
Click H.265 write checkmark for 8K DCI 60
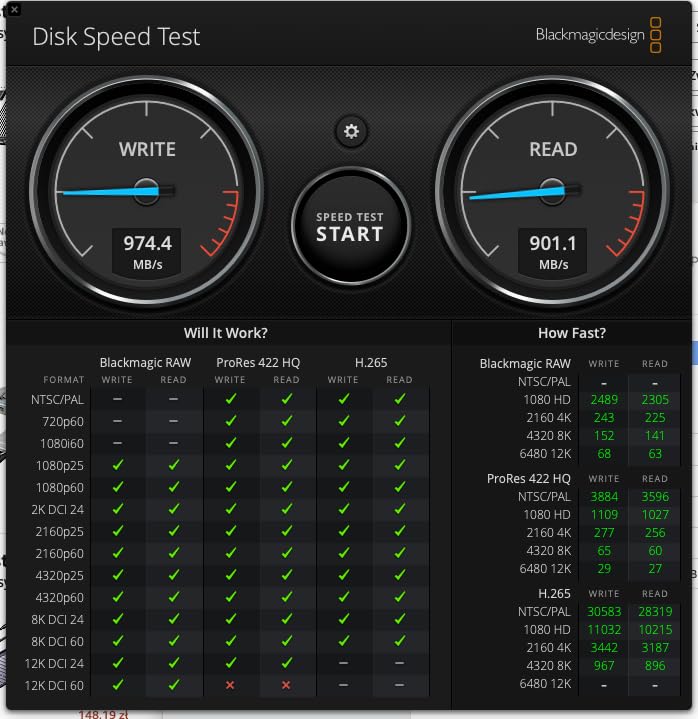(343, 641)
